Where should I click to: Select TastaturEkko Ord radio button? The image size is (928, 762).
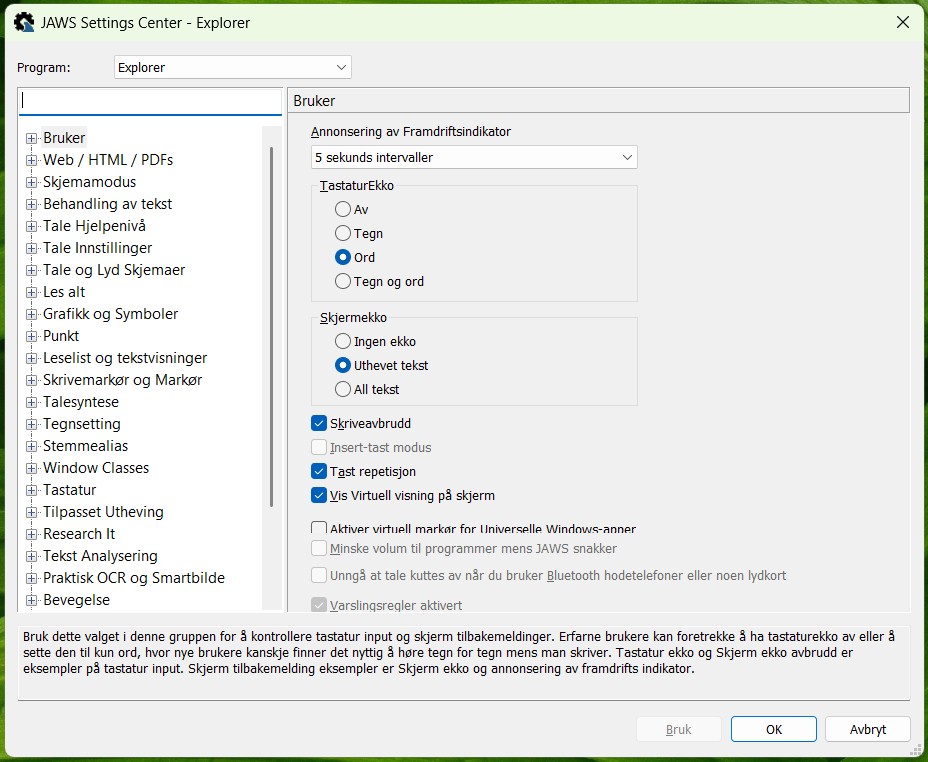click(x=343, y=257)
